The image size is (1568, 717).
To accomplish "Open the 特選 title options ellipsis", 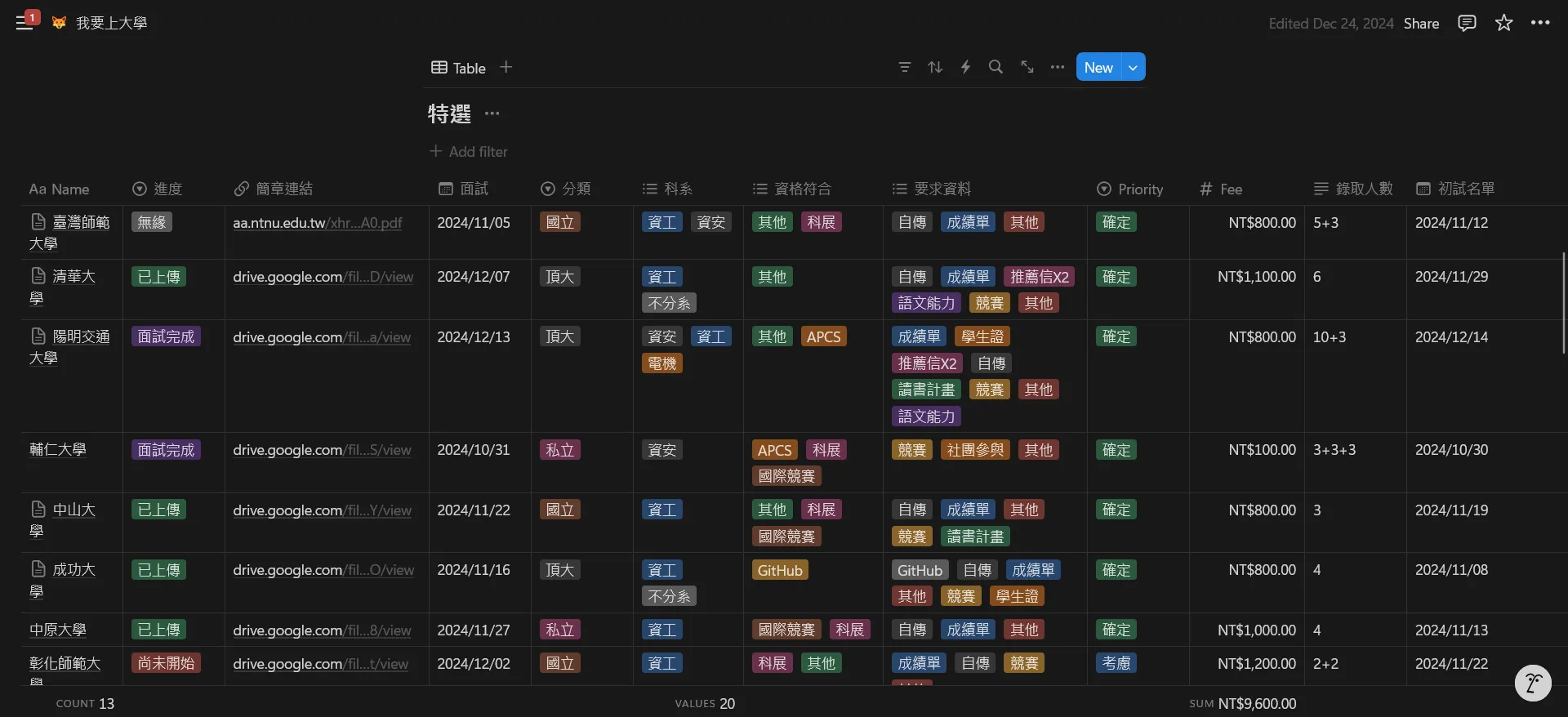I will point(492,114).
